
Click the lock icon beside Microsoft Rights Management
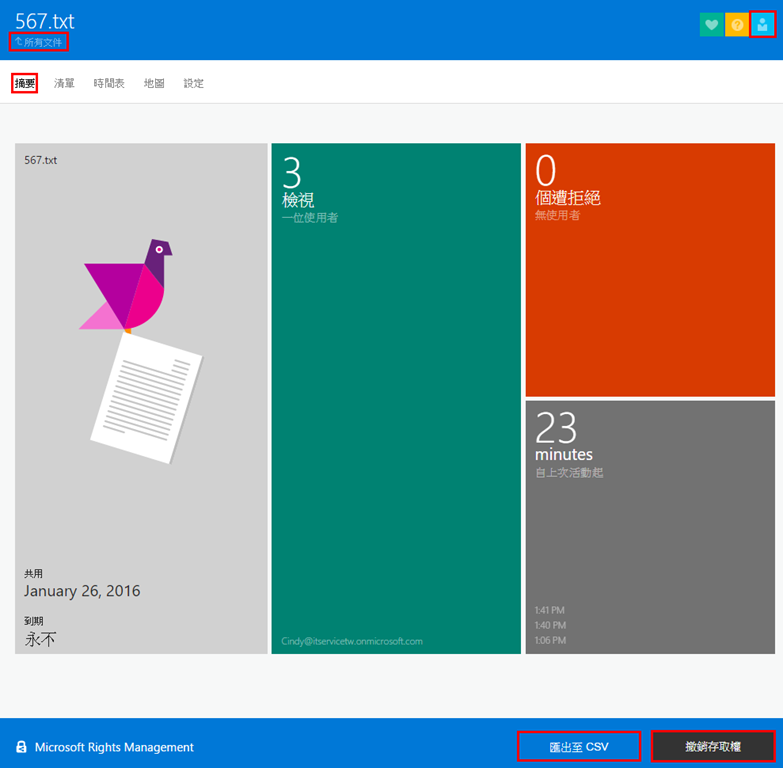point(21,747)
